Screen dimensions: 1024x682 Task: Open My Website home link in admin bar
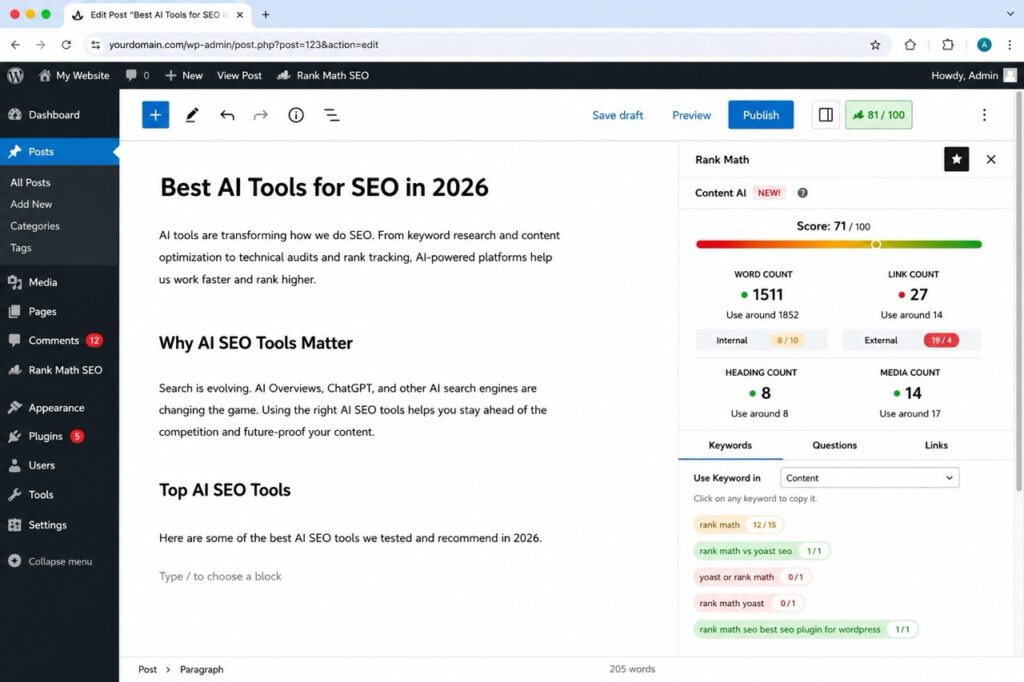pos(74,75)
